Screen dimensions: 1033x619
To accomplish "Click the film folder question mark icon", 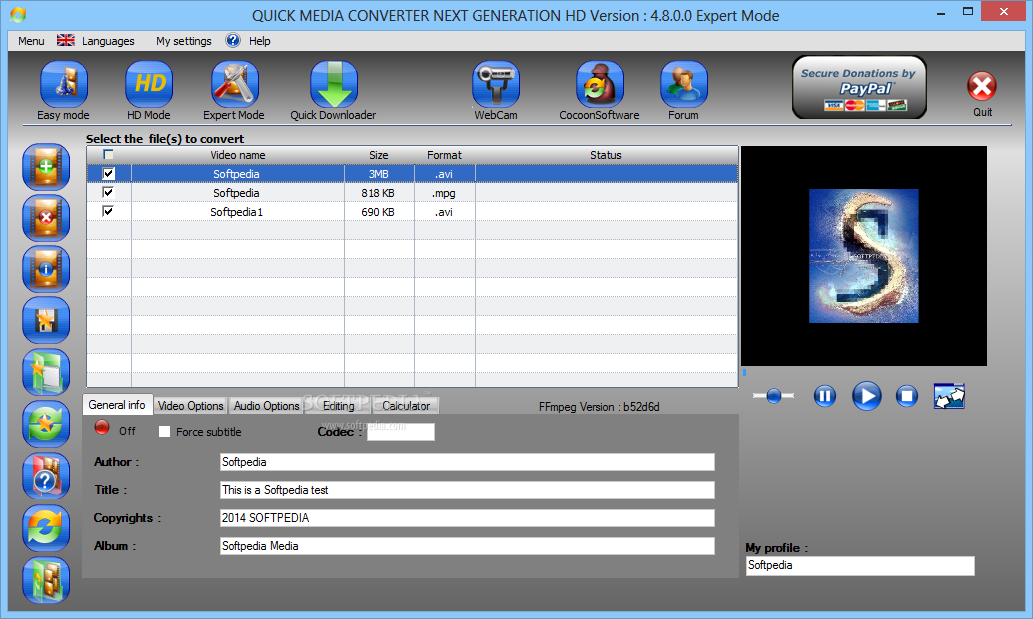I will point(46,476).
